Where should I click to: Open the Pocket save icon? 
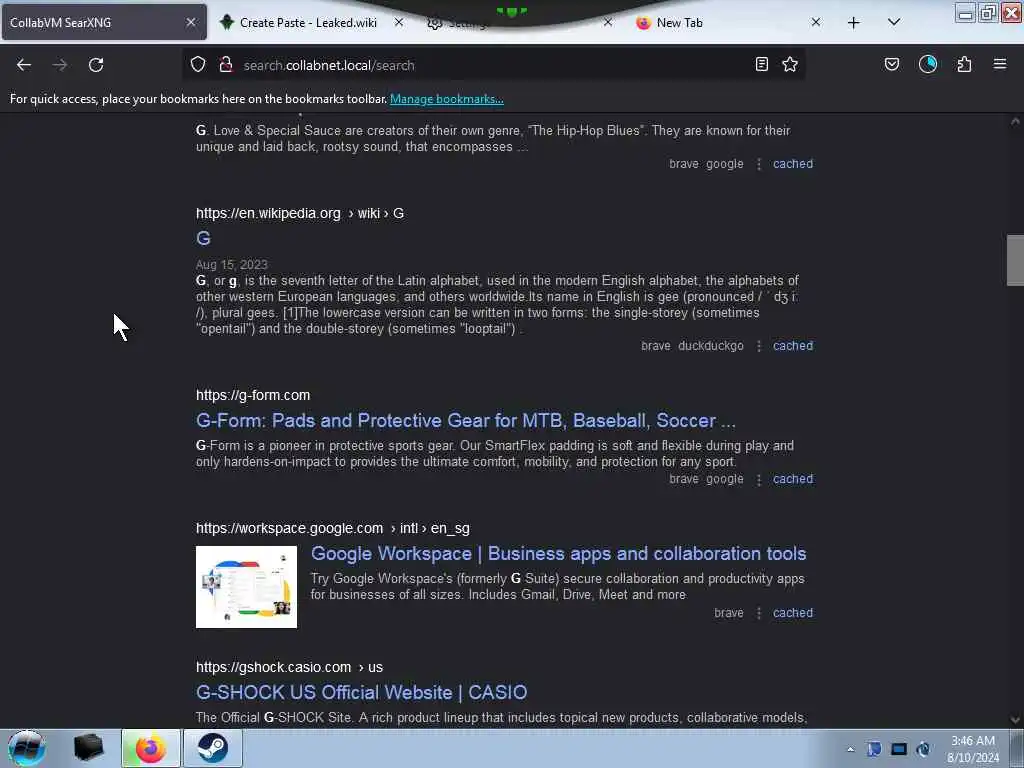pyautogui.click(x=892, y=64)
